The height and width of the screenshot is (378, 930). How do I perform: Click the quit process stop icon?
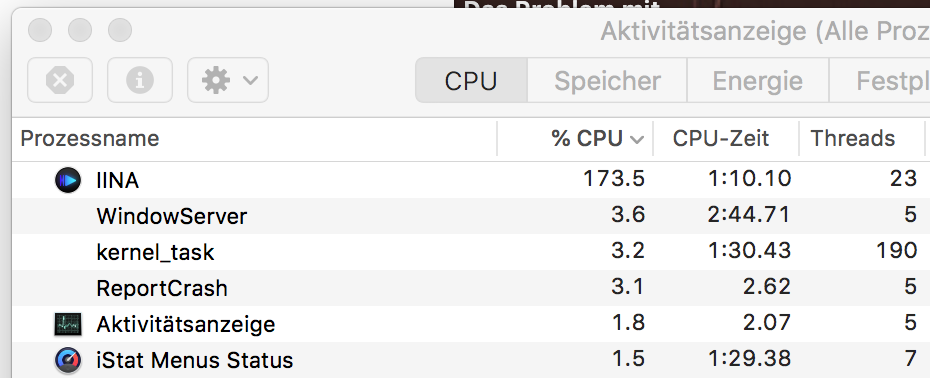60,80
